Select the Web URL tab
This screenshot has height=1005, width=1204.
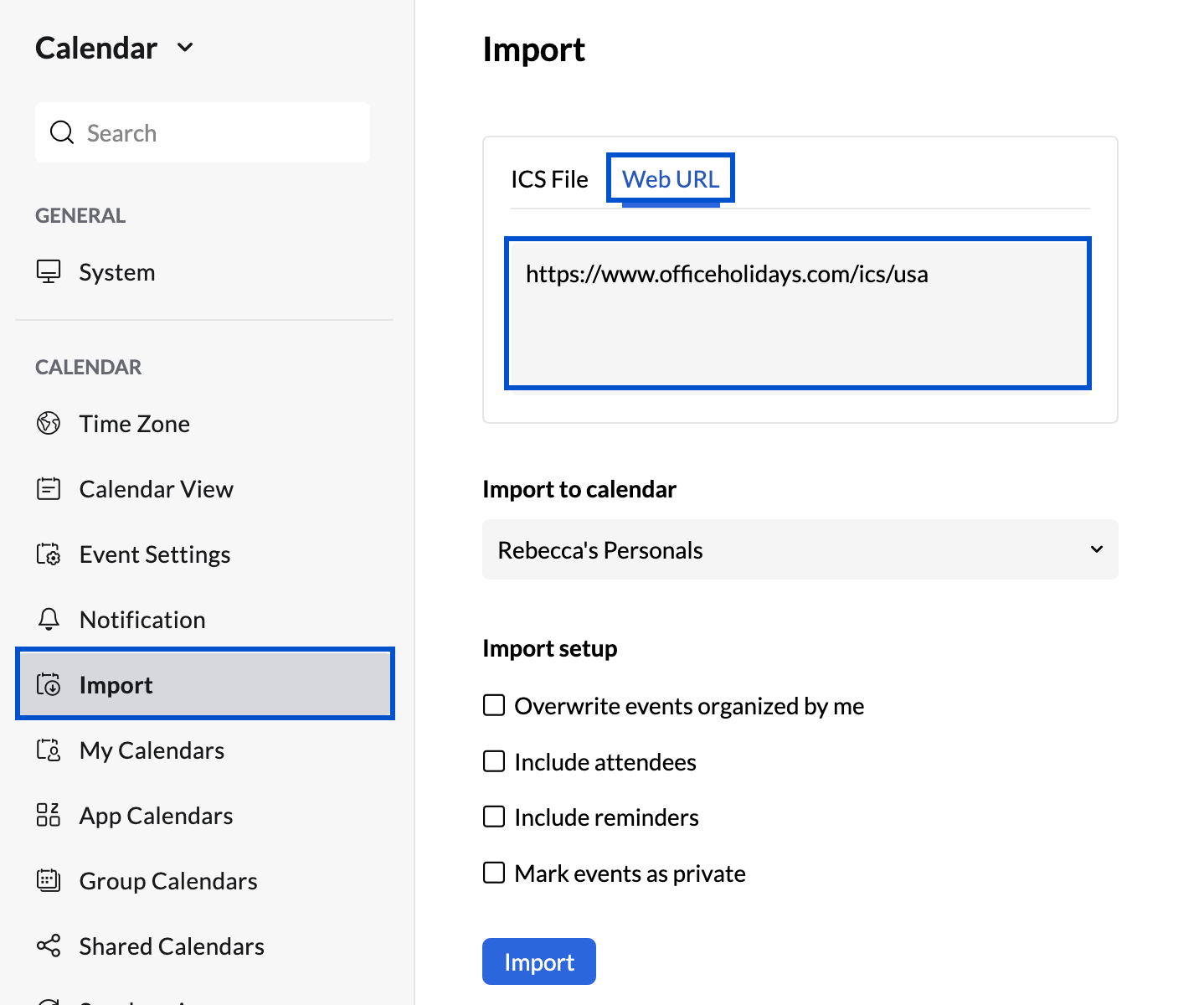[x=670, y=178]
